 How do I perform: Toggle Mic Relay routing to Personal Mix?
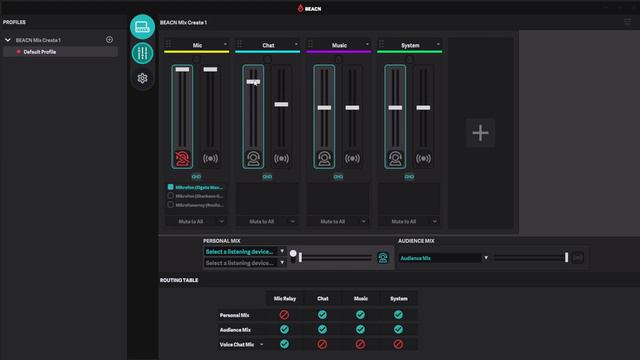284,315
